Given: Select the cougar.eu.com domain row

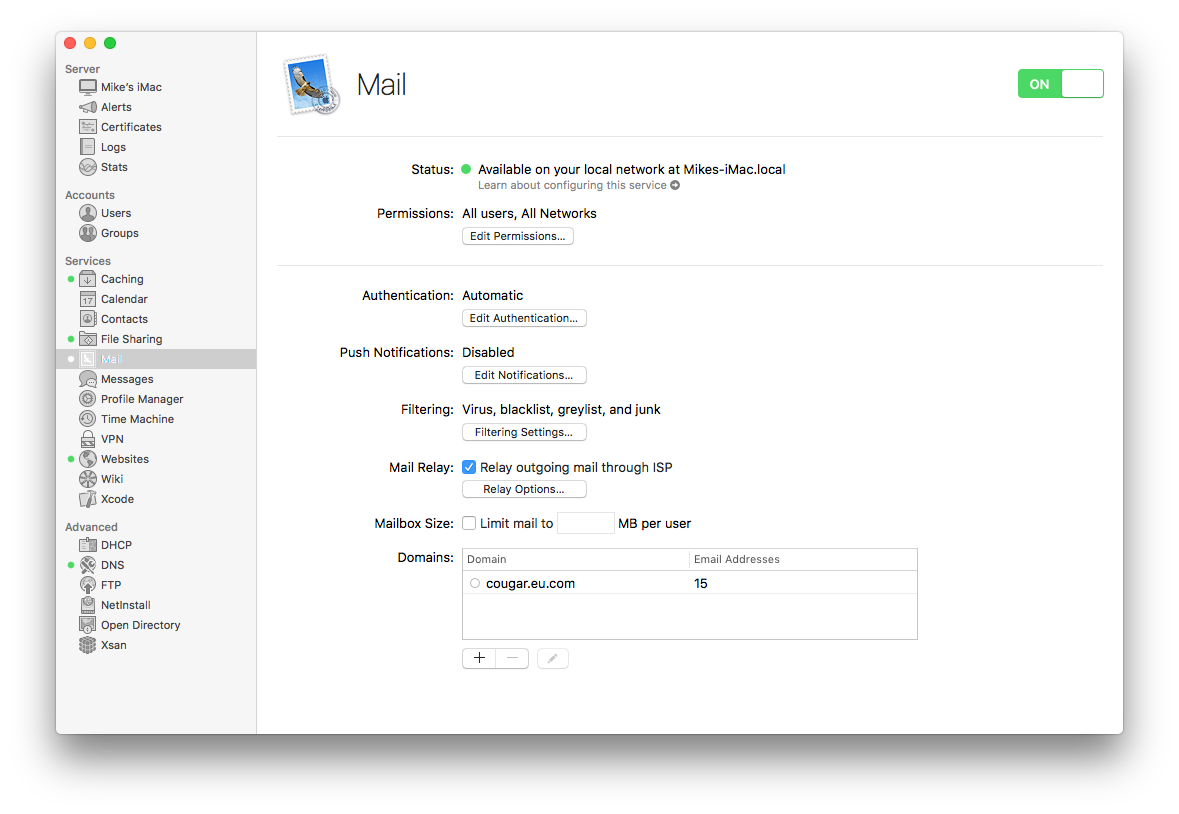Looking at the screenshot, I should click(690, 583).
